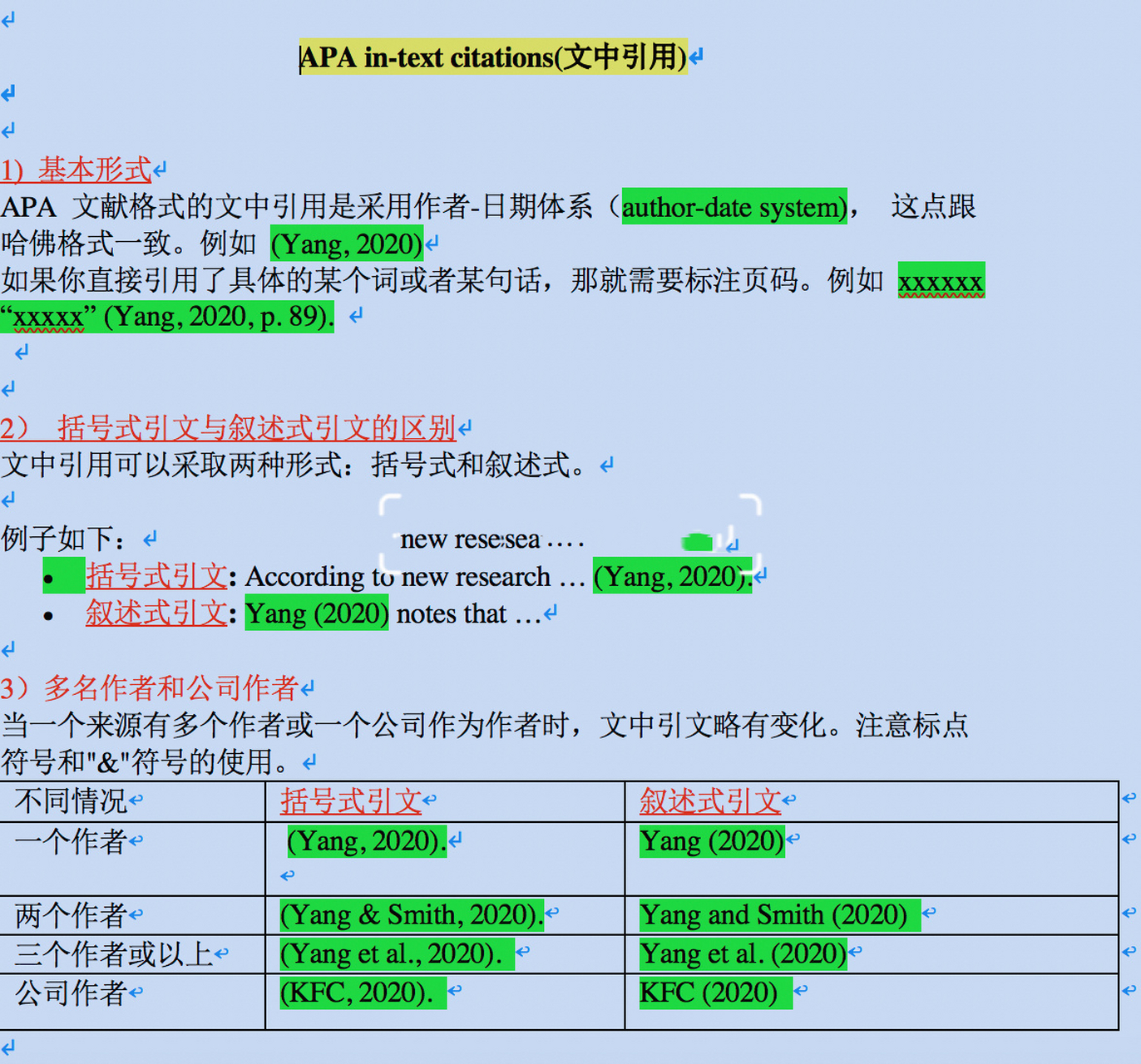The height and width of the screenshot is (1064, 1141).
Task: Click "Yang (2020)" in the narrative bullet
Action: pyautogui.click(x=317, y=613)
